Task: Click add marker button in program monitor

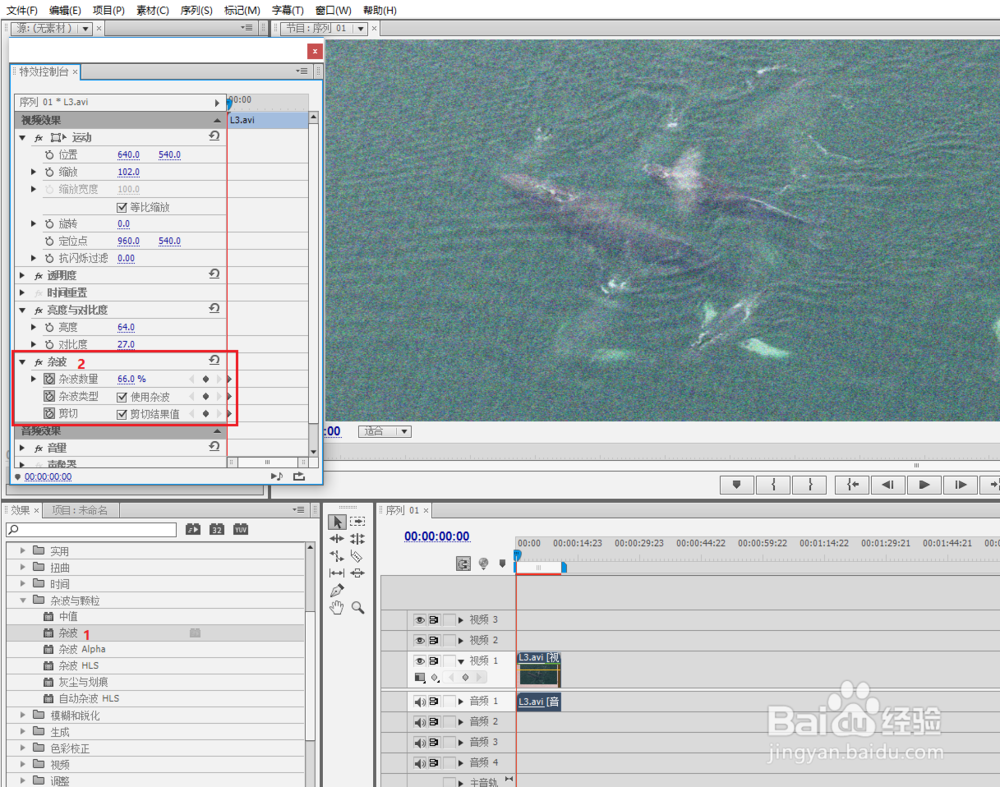Action: (737, 485)
